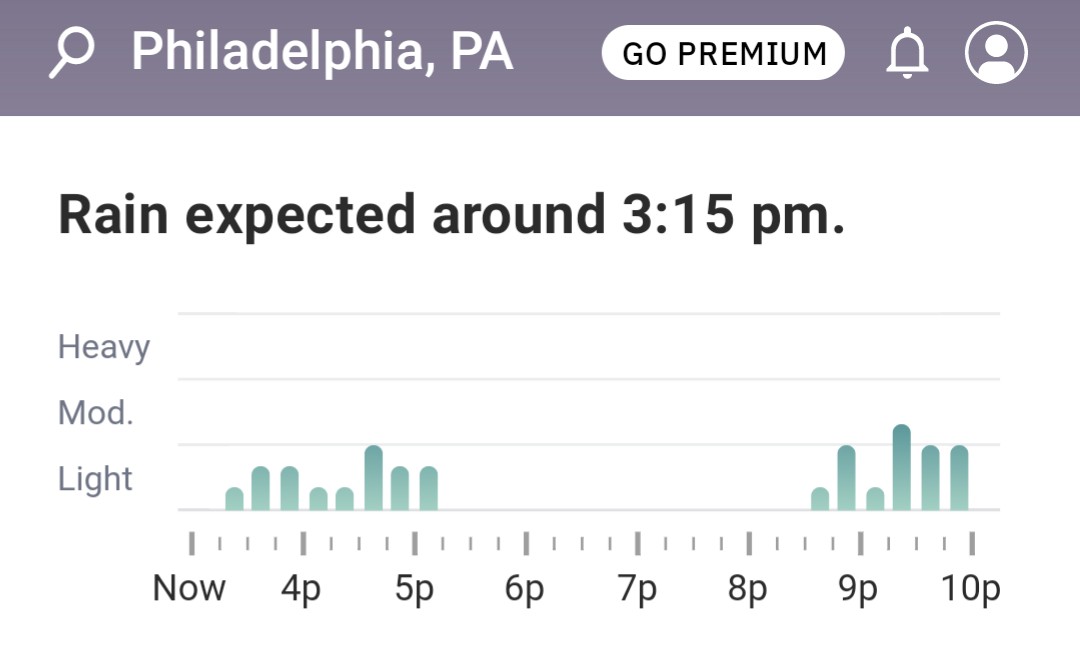This screenshot has width=1080, height=650.
Task: Click the Mod. intensity label
Action: click(96, 413)
